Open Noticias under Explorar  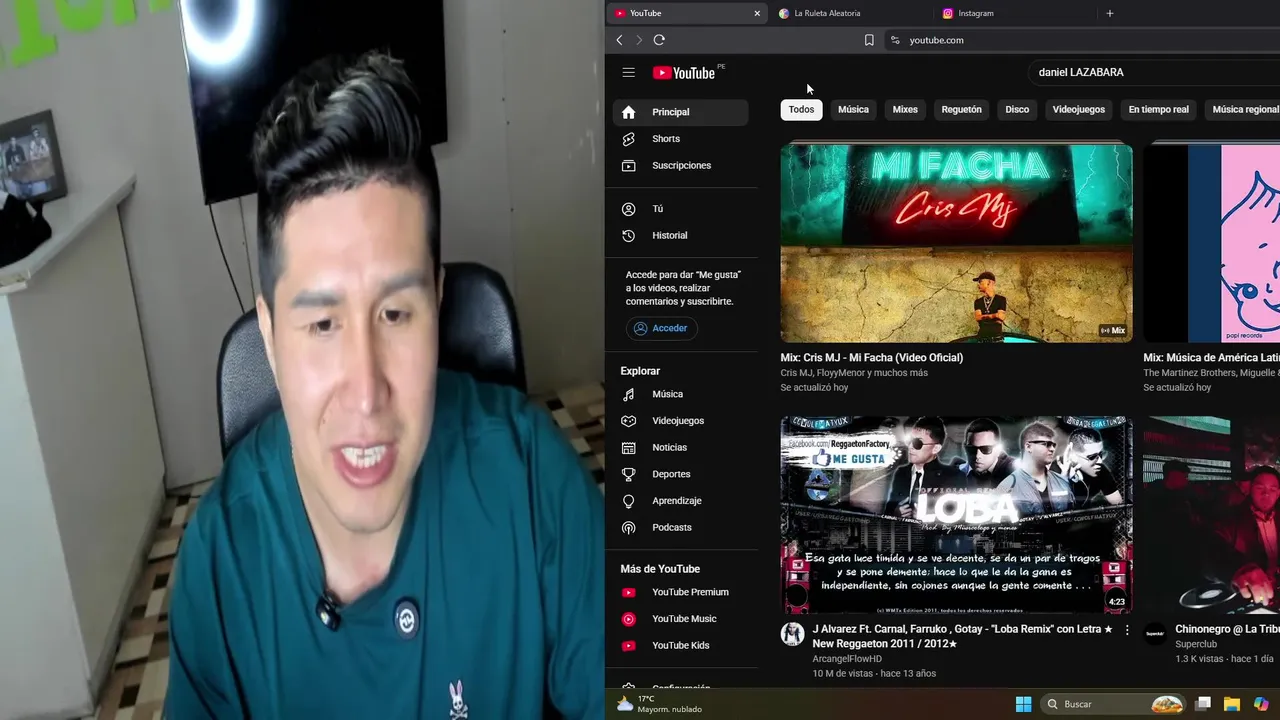[x=680, y=447]
